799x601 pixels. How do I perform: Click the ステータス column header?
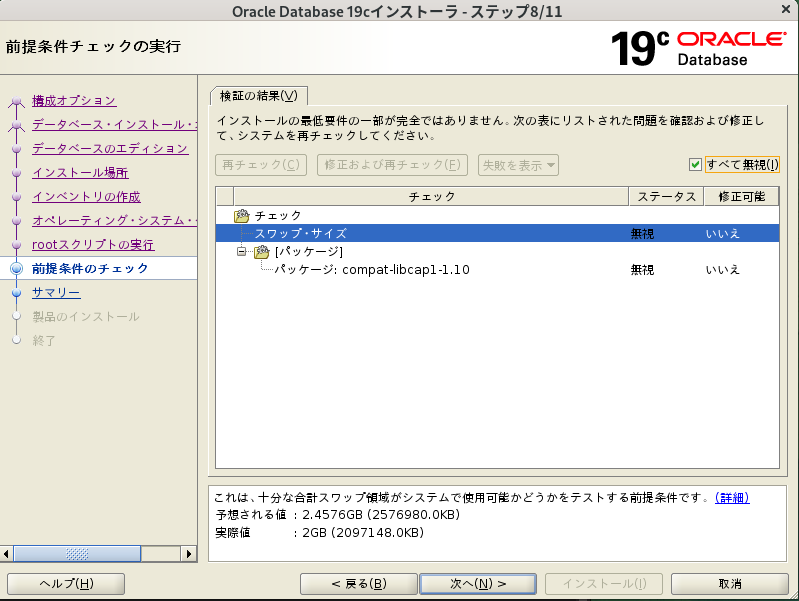point(667,196)
